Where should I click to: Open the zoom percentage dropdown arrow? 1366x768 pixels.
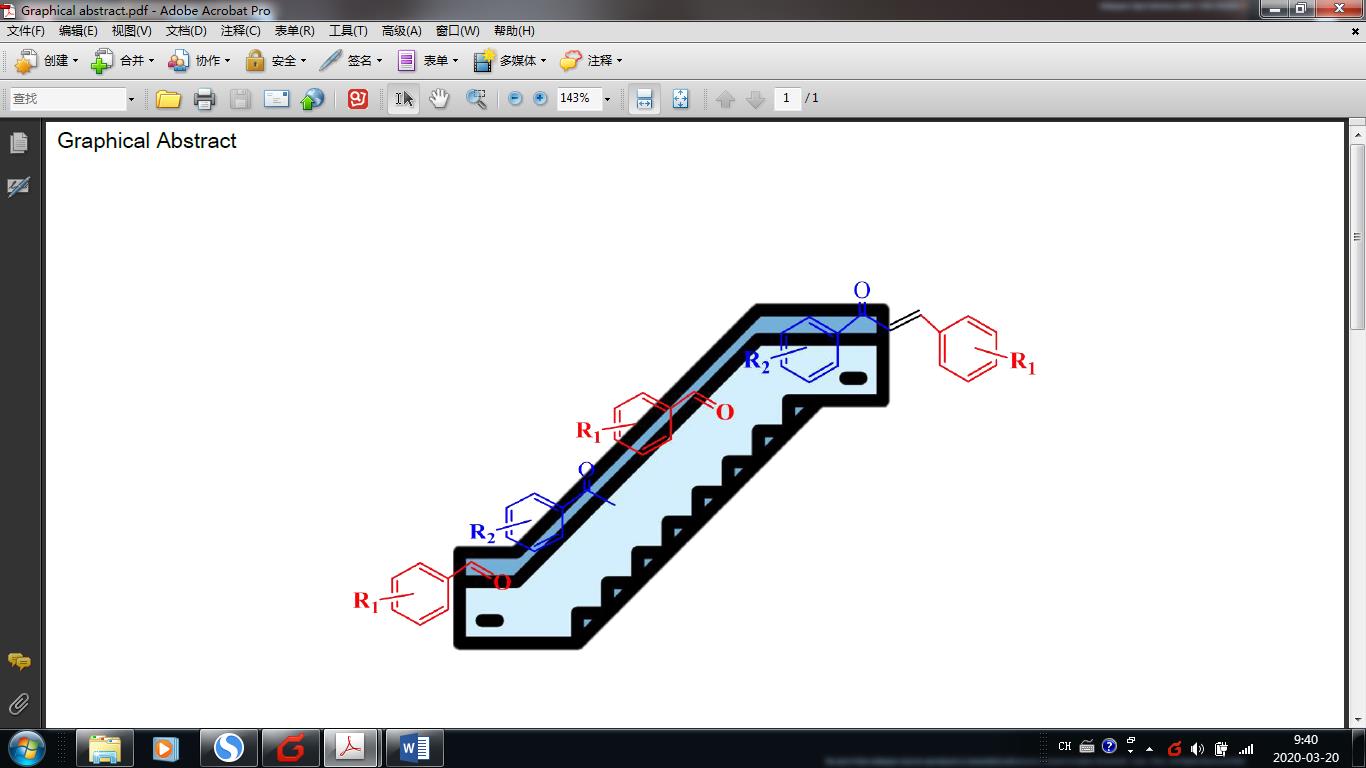coord(607,99)
